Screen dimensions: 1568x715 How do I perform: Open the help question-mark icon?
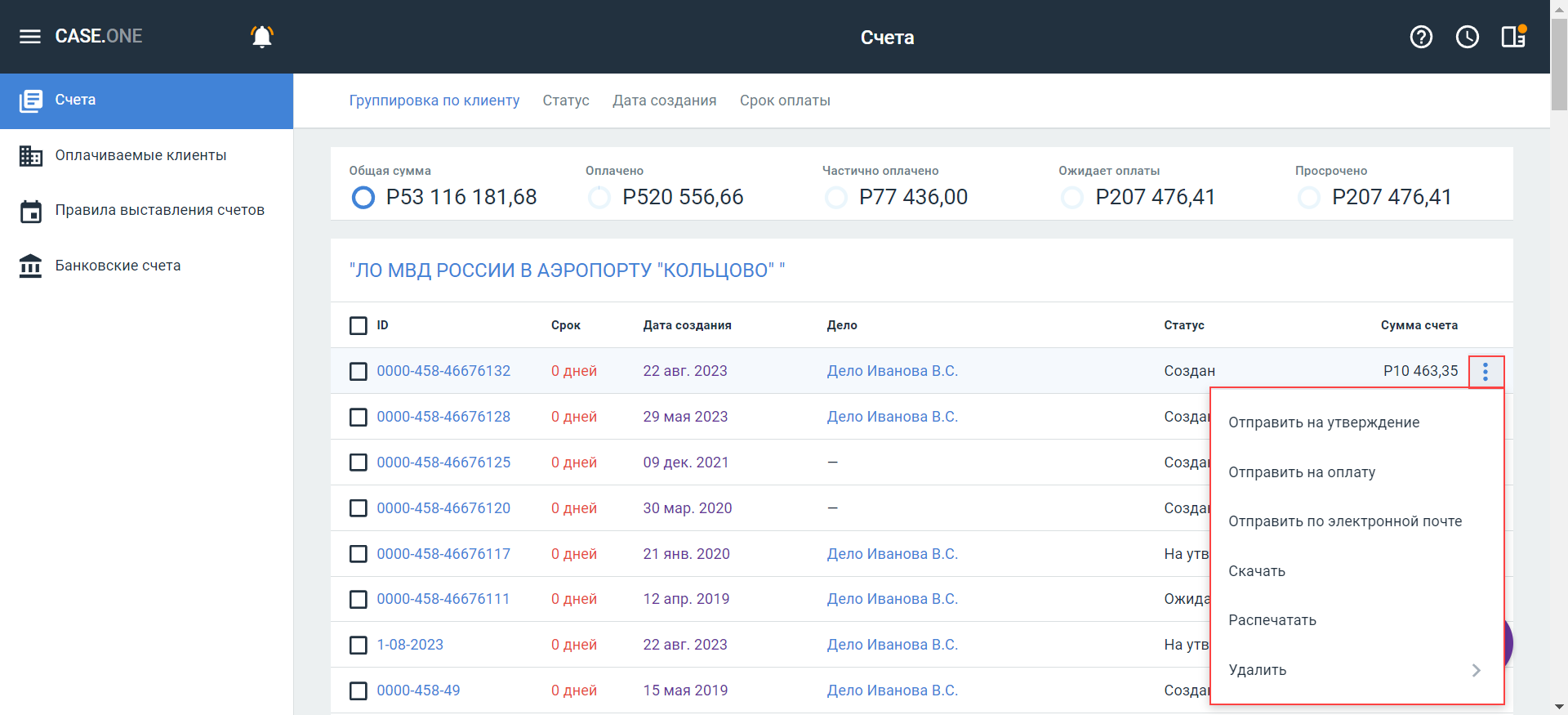click(1421, 37)
